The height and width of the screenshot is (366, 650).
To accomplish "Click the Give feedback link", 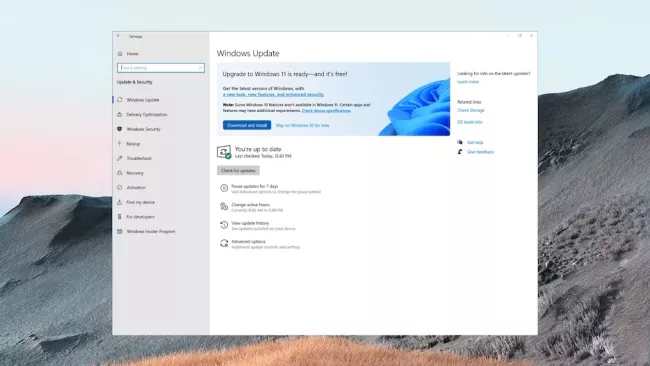I will 480,152.
